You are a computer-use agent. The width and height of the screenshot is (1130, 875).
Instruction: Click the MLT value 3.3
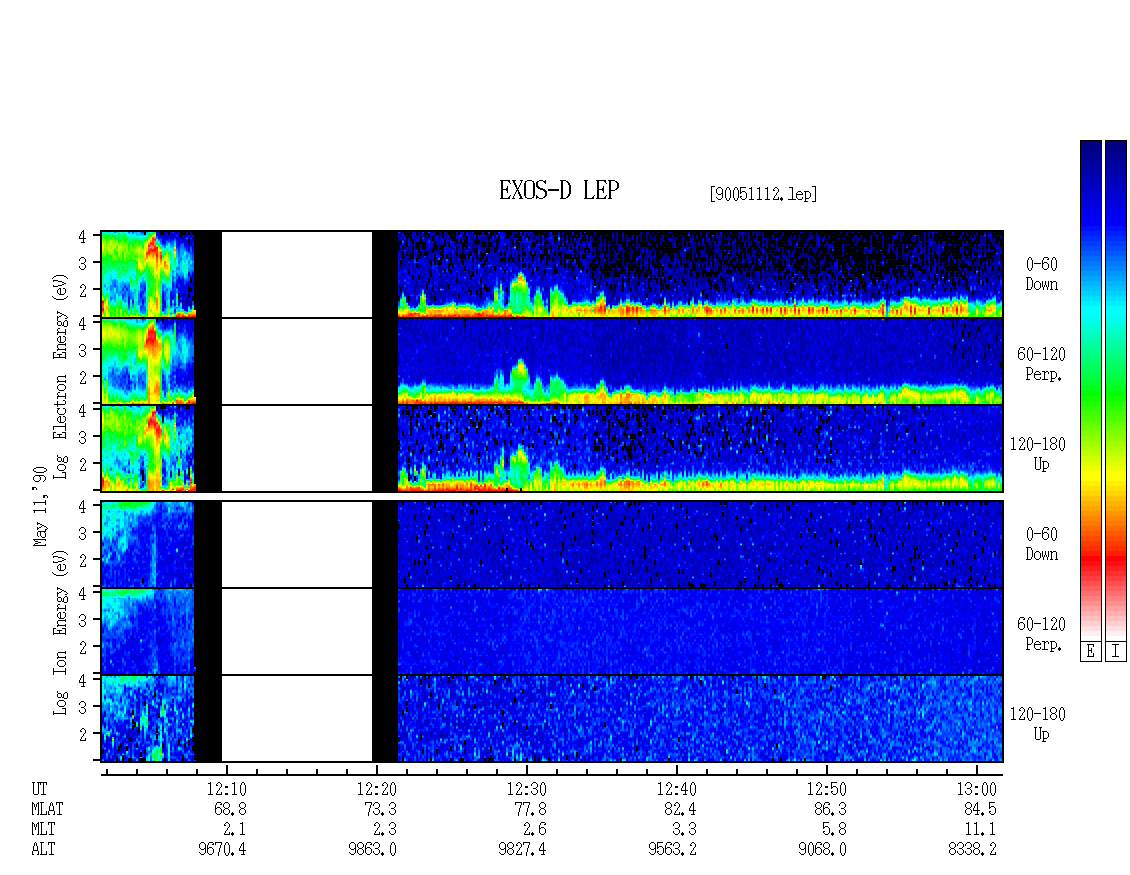685,830
